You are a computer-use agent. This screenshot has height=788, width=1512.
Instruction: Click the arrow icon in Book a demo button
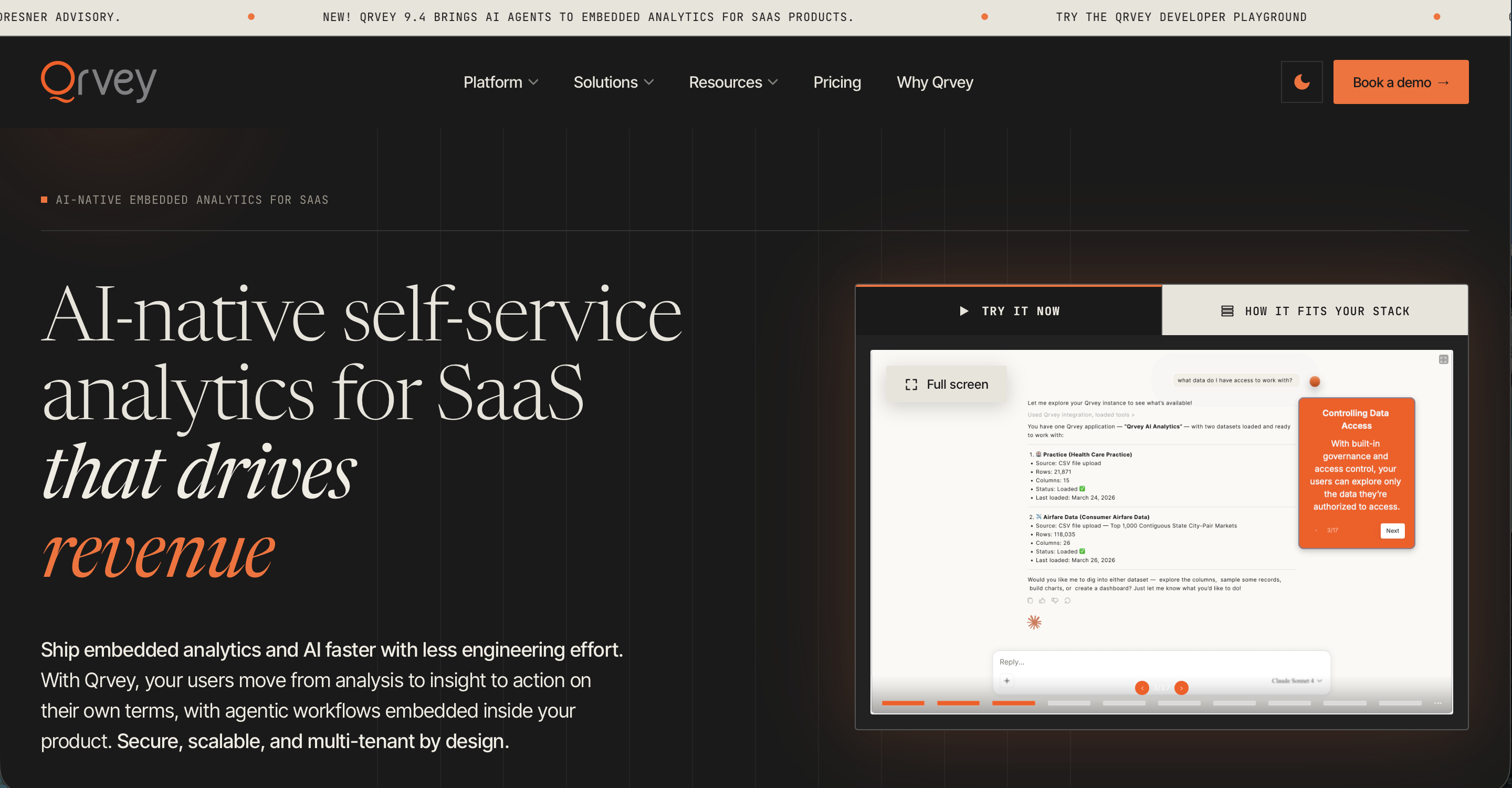click(x=1443, y=83)
